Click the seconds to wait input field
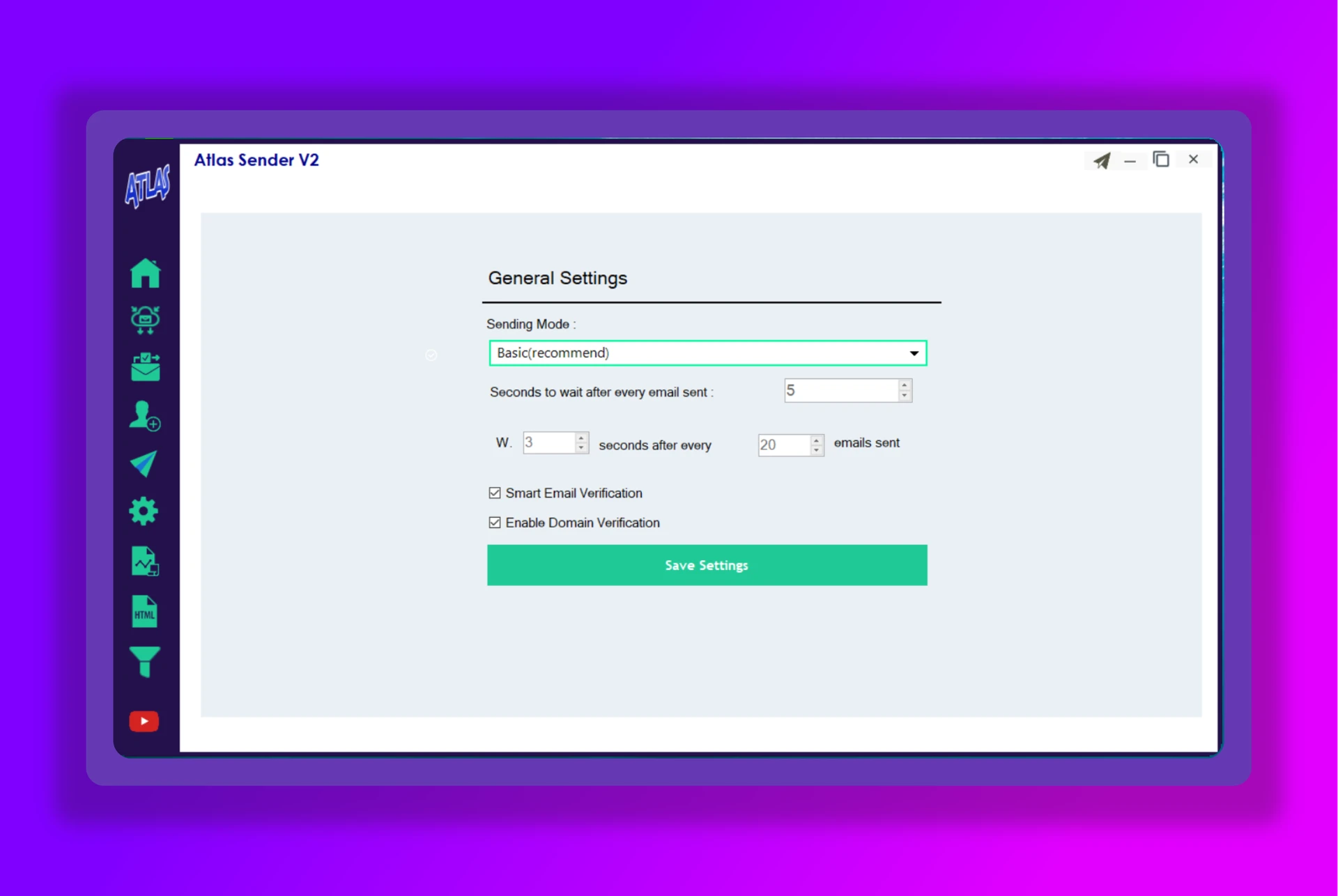The image size is (1338, 896). [840, 391]
